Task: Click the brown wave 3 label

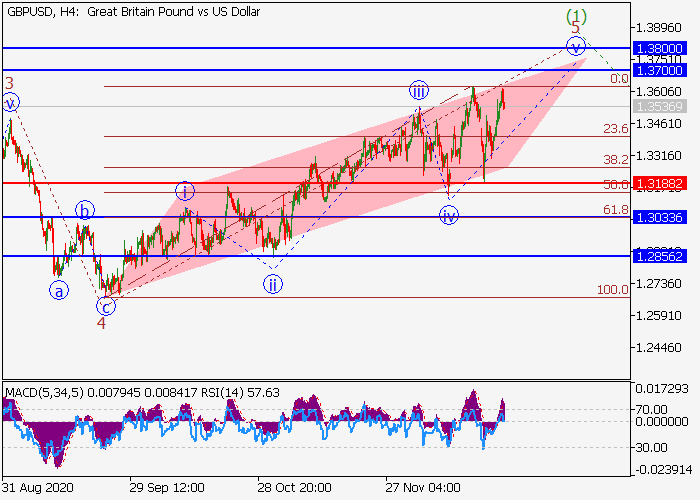Action: pyautogui.click(x=9, y=83)
